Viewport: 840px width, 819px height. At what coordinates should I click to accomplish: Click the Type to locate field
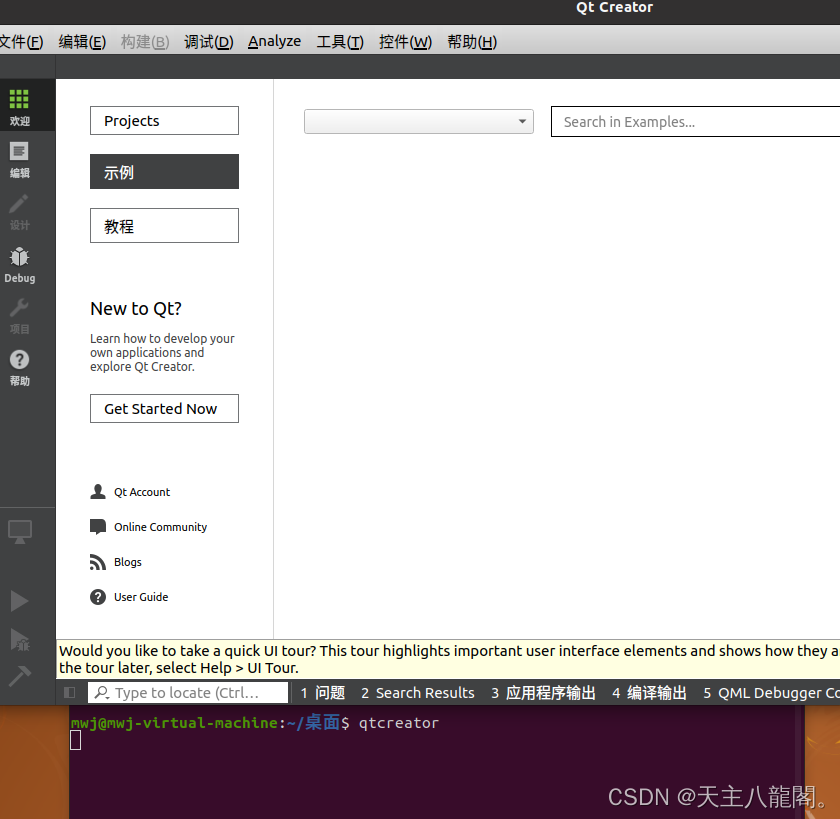(x=188, y=693)
